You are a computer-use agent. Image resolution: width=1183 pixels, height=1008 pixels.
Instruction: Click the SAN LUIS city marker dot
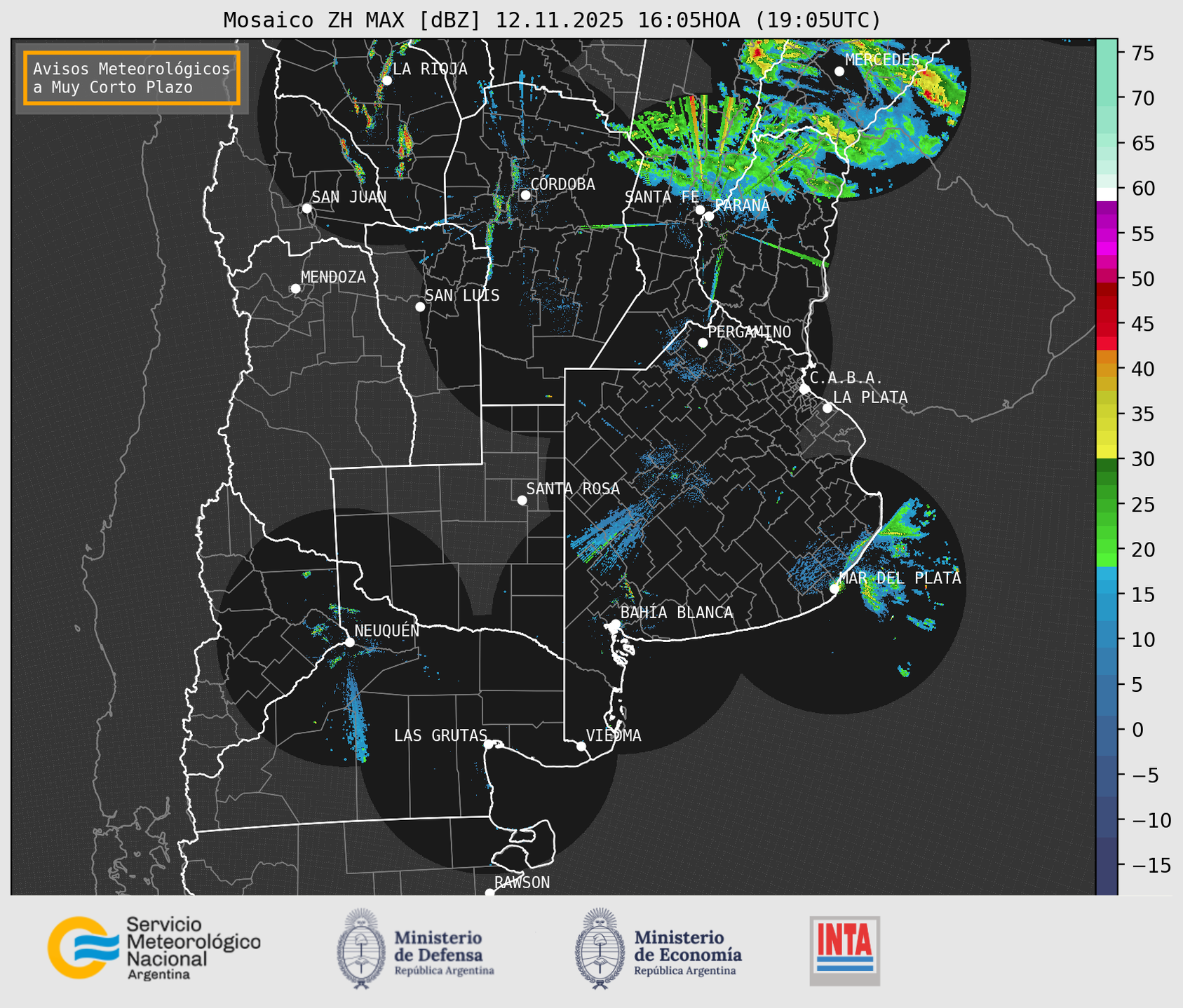pyautogui.click(x=420, y=307)
